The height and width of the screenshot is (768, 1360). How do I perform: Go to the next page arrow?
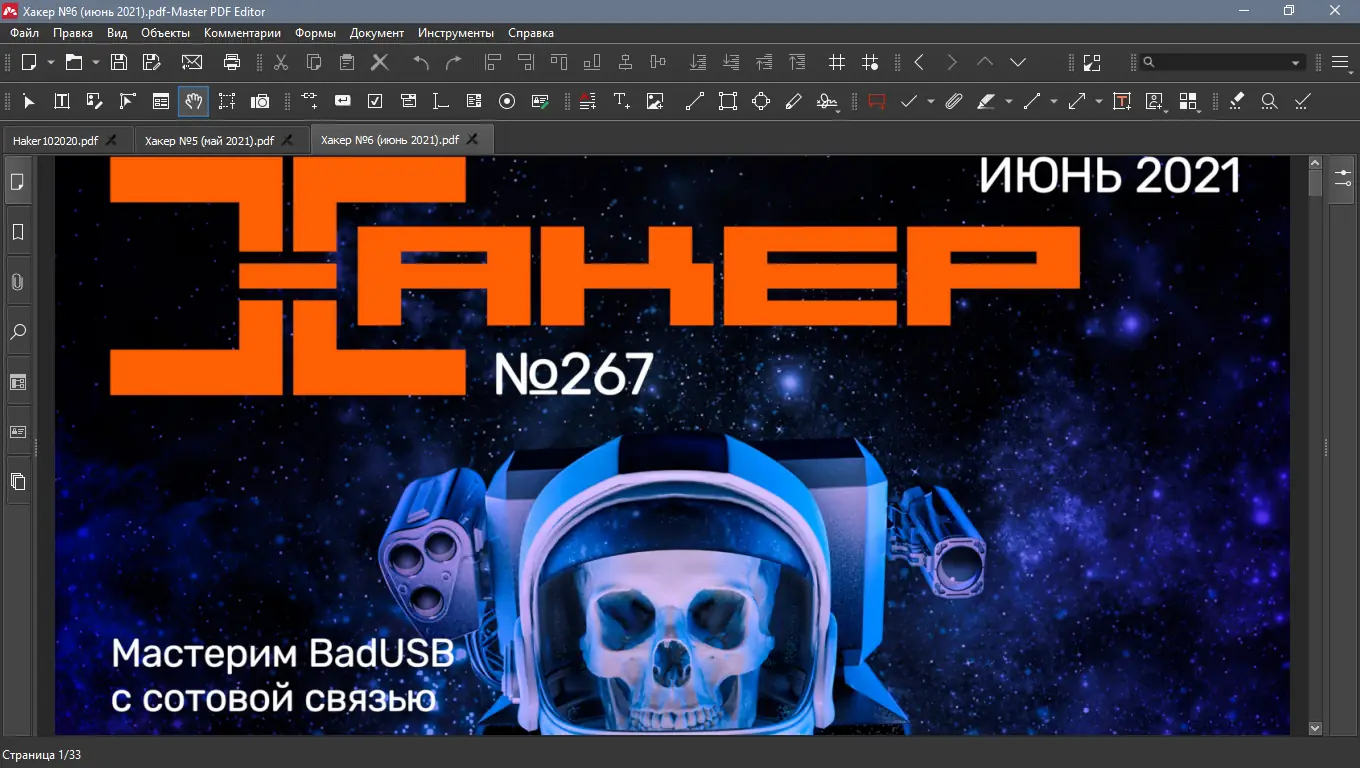(x=952, y=62)
